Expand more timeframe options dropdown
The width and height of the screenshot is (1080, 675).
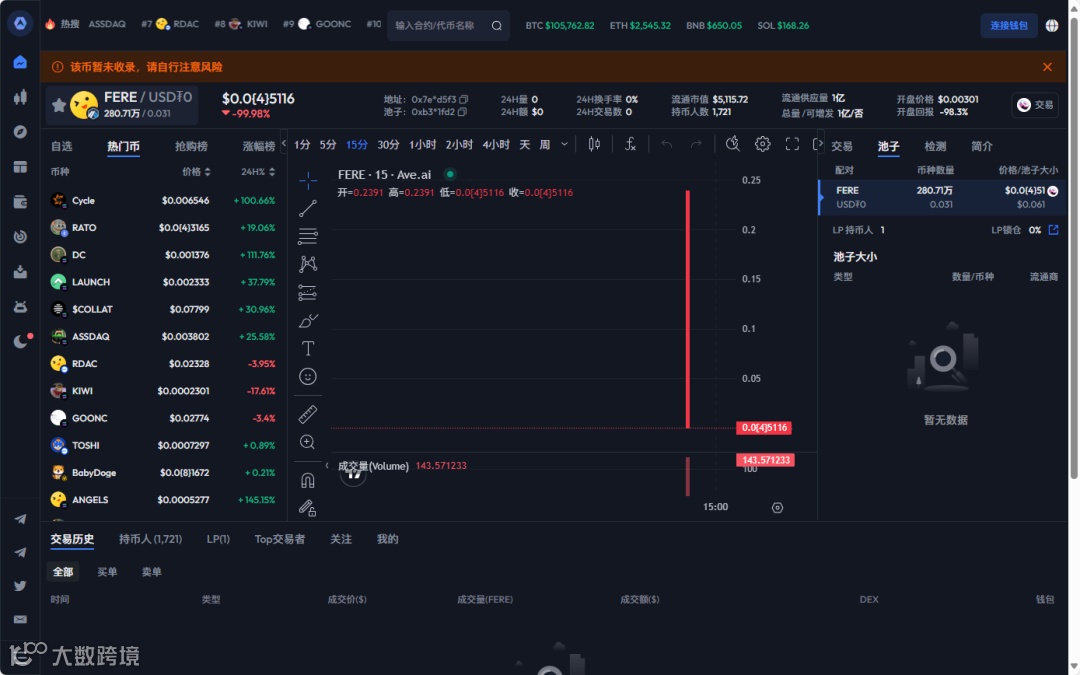[564, 144]
